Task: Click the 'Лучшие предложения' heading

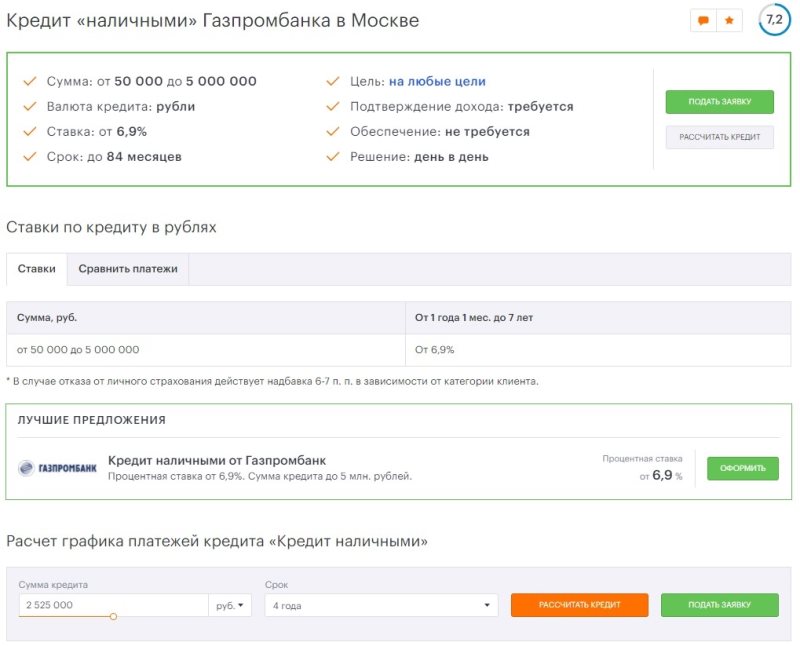Action: [x=92, y=420]
